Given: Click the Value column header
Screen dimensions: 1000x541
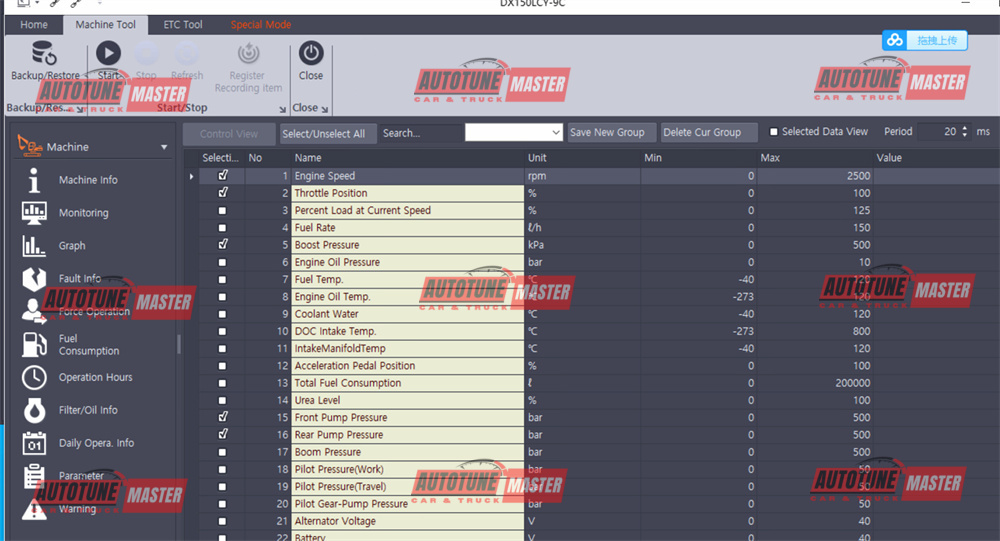Looking at the screenshot, I should tap(936, 158).
